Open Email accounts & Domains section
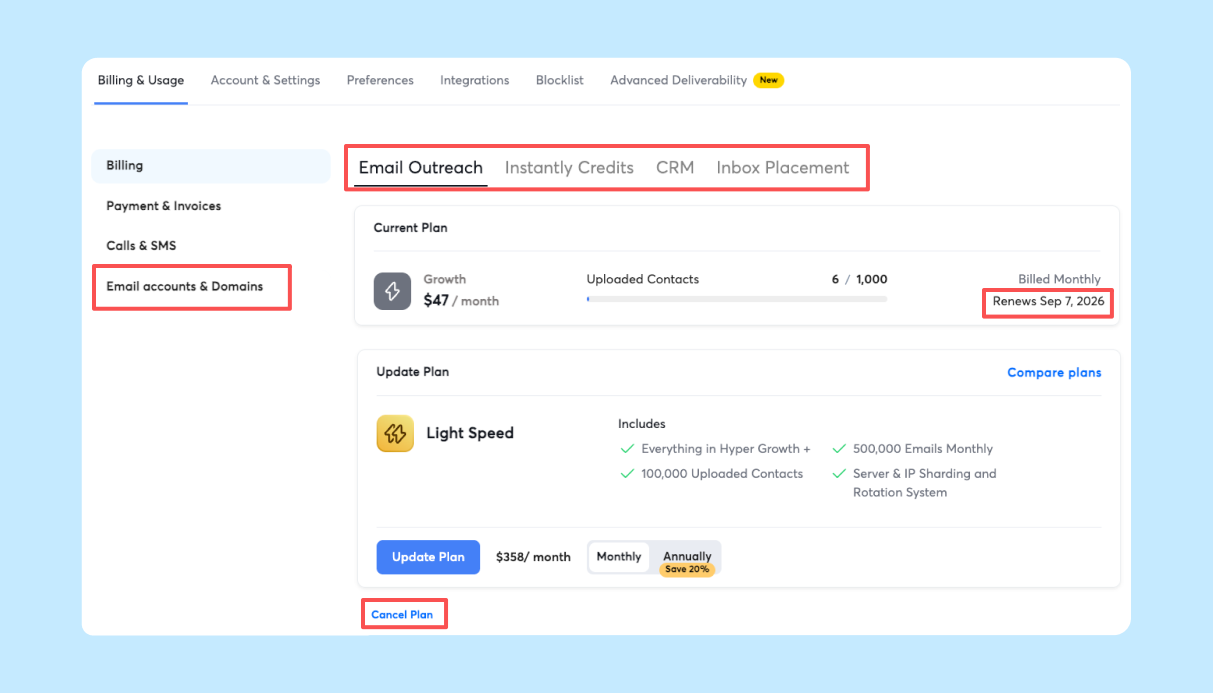This screenshot has width=1213, height=693. [x=185, y=286]
